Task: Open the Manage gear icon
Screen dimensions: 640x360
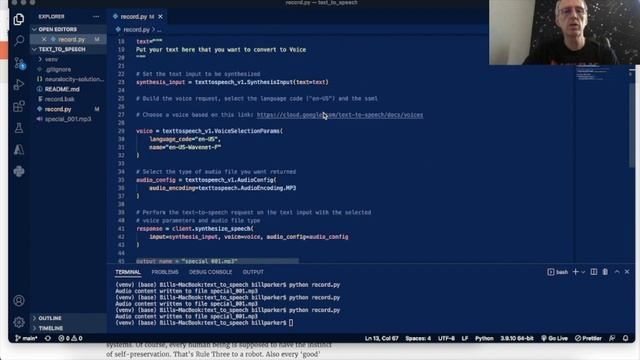Action: pyautogui.click(x=19, y=322)
